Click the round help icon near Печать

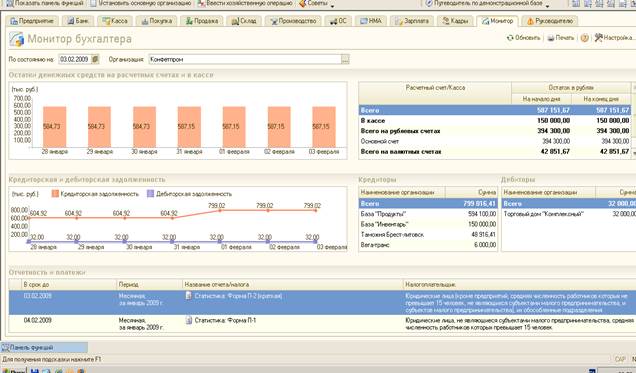tap(584, 38)
